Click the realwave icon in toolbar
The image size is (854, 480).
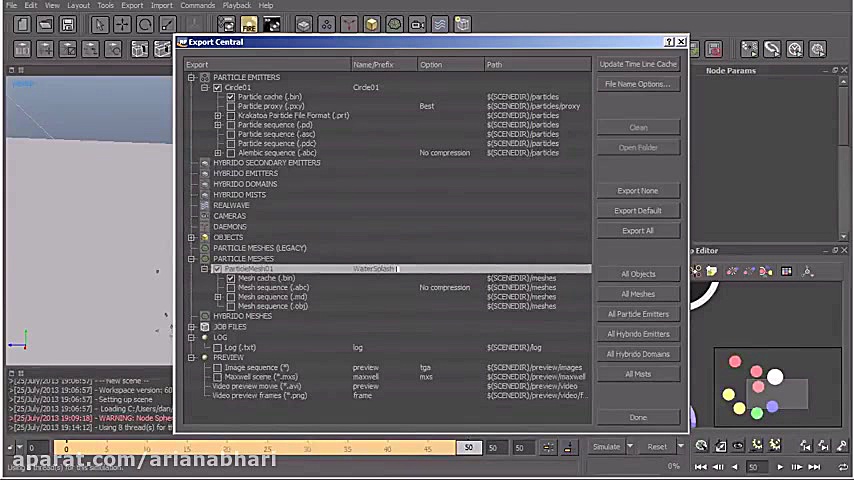coord(440,25)
